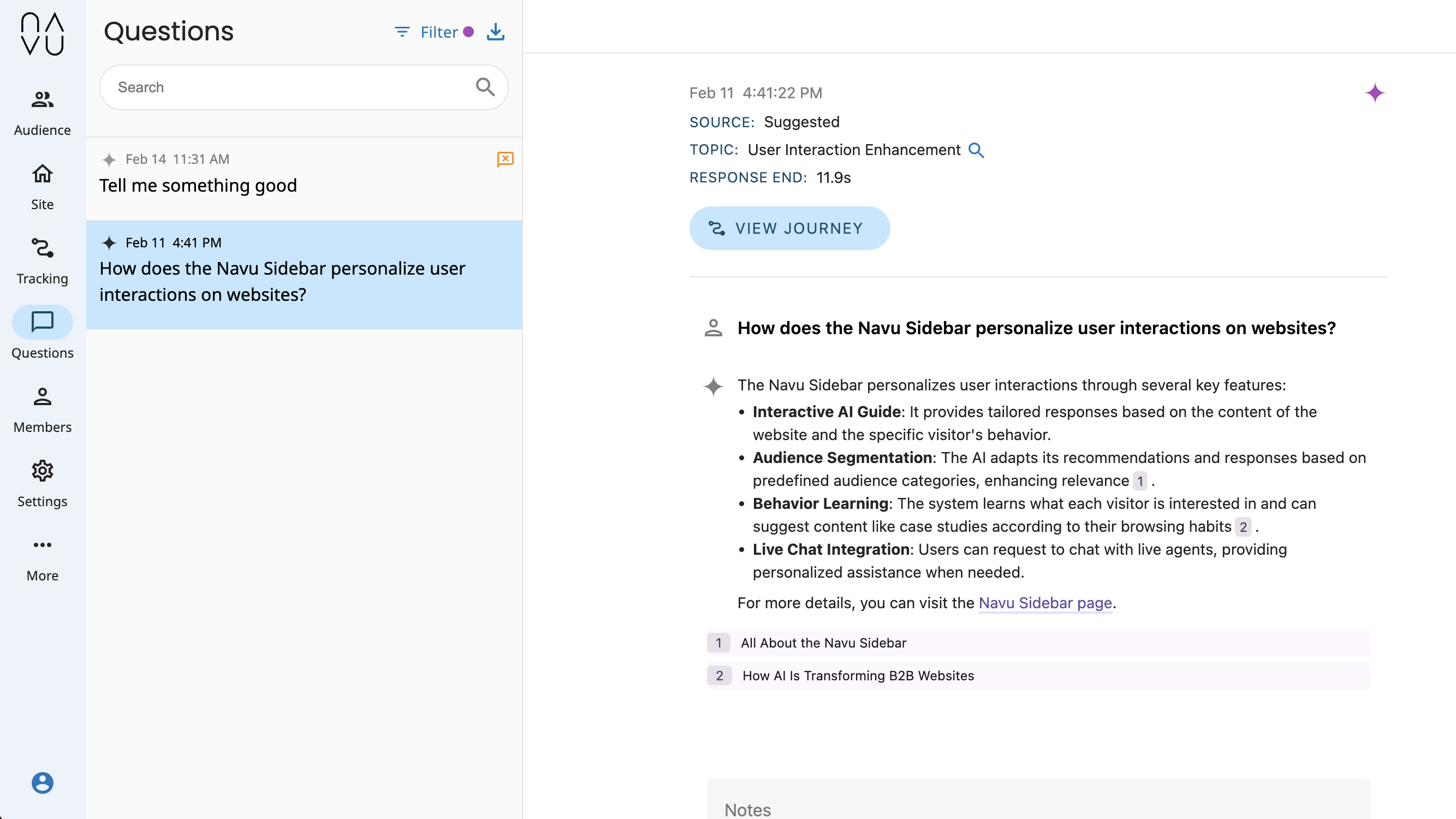Select the Navu Sidebar personalize question item

(x=283, y=281)
